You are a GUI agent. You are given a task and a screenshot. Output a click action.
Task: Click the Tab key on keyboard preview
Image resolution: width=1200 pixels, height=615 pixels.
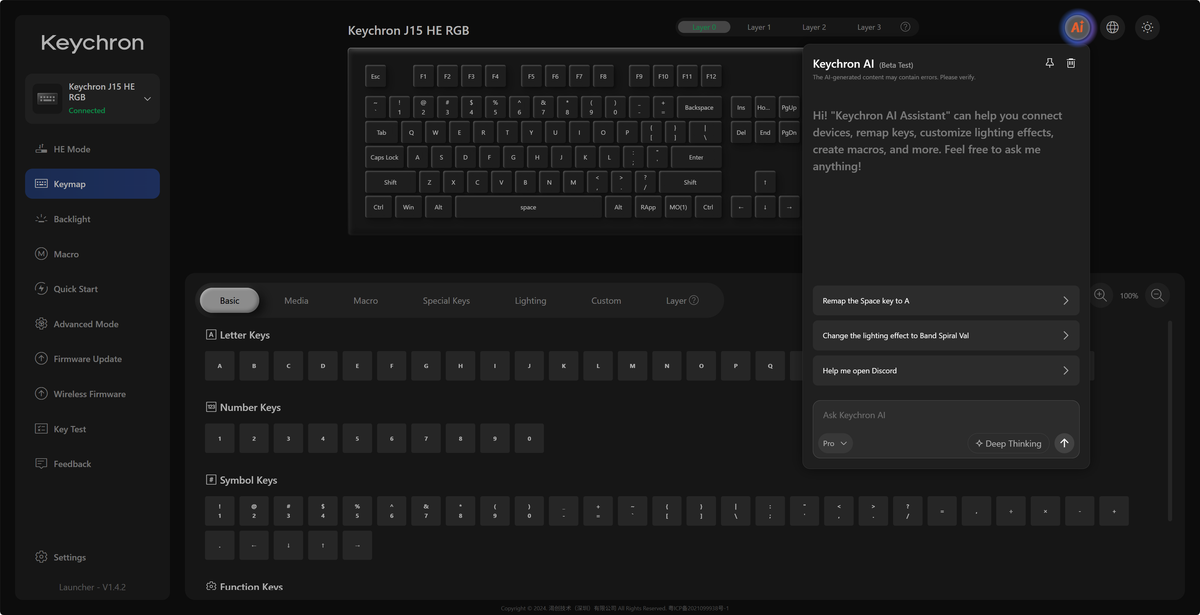click(381, 132)
